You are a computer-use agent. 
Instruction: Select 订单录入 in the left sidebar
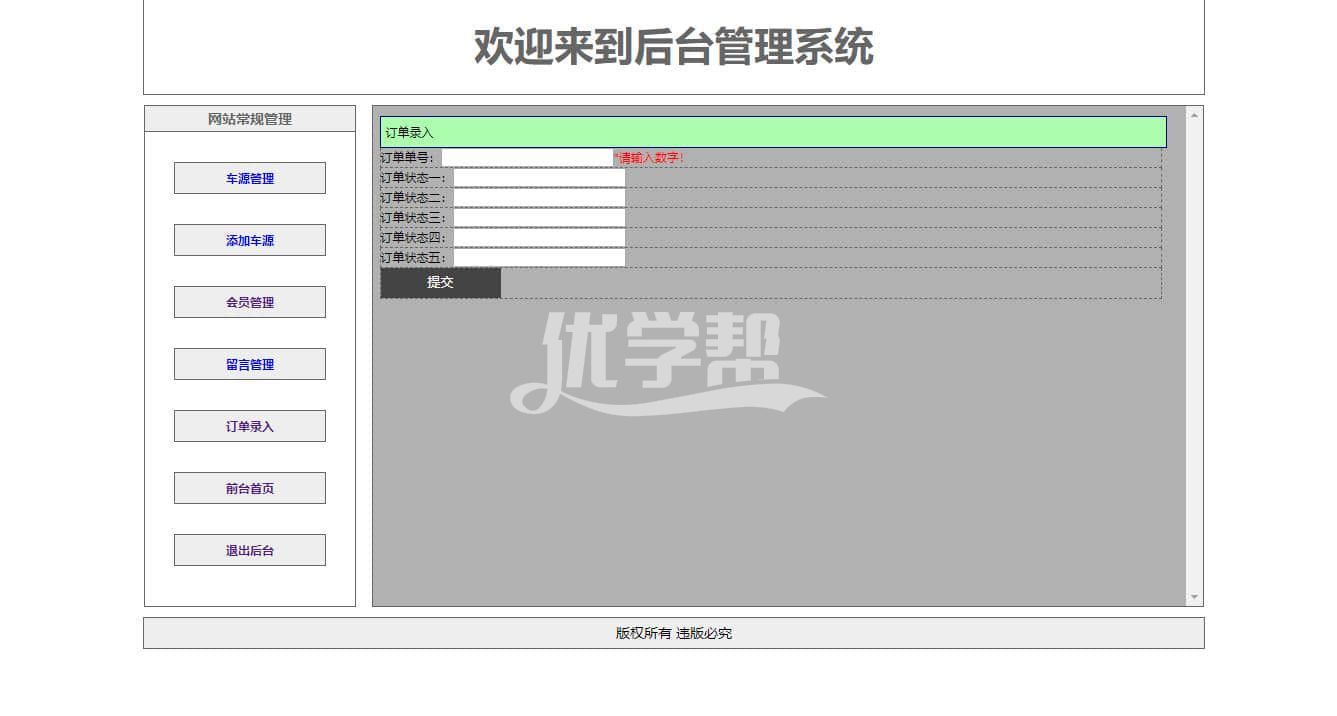249,426
